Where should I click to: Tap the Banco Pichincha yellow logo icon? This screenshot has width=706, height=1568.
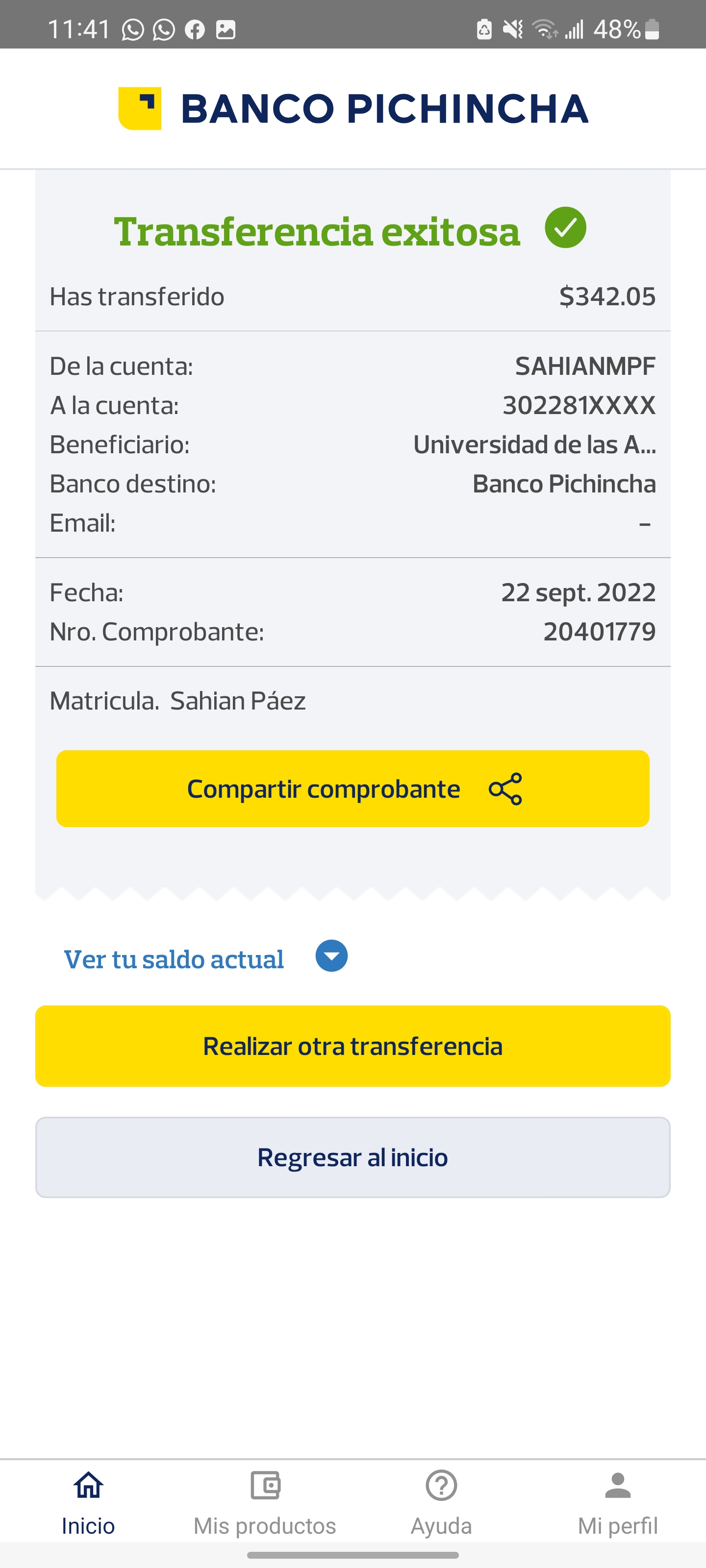pyautogui.click(x=140, y=108)
